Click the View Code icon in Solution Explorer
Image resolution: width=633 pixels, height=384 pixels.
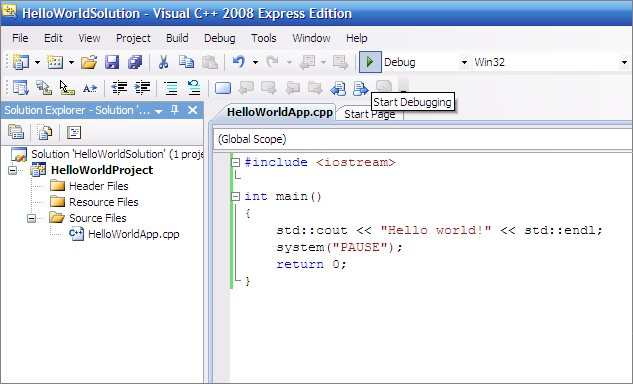[x=74, y=132]
